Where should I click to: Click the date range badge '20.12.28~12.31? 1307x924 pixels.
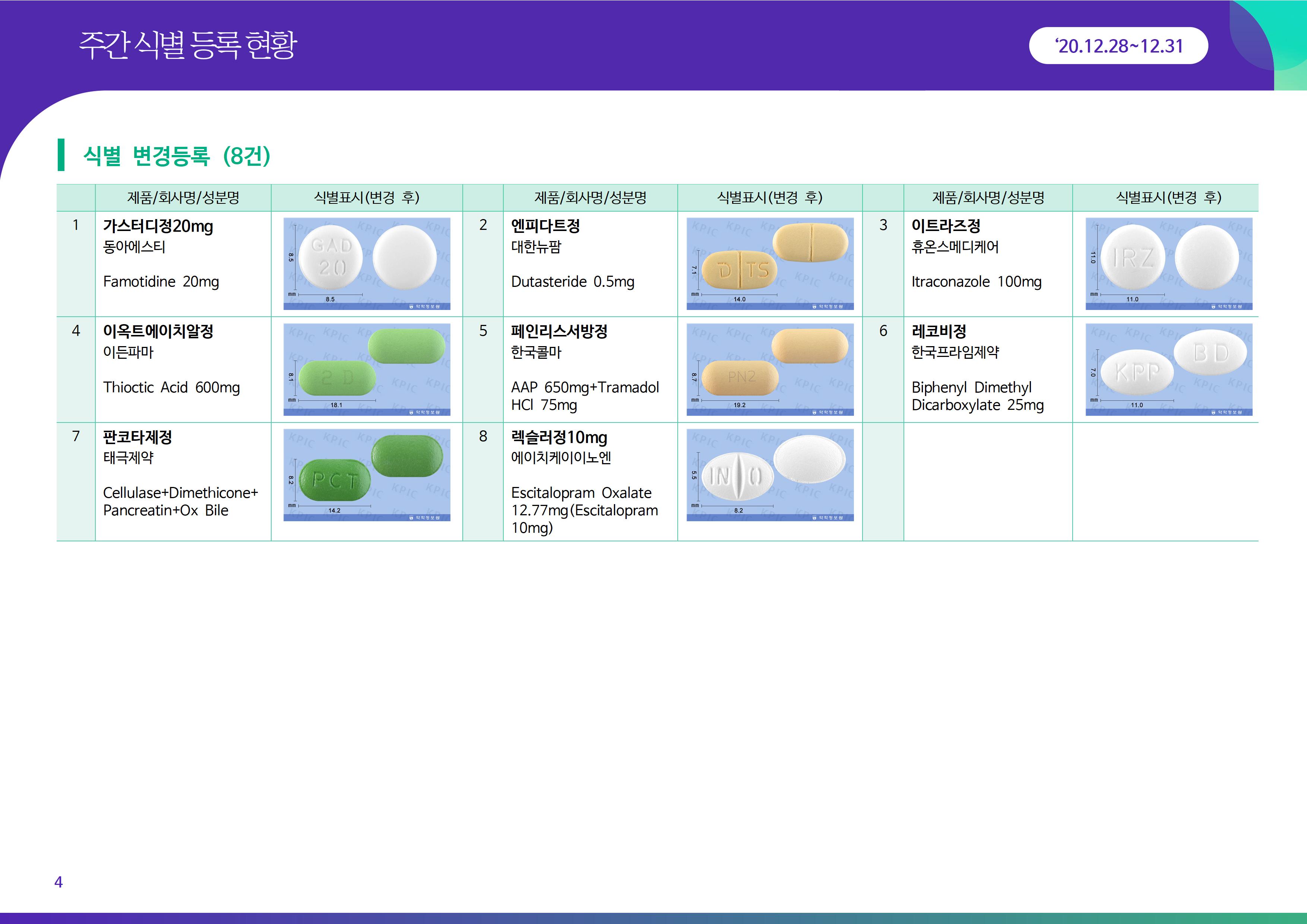(x=1118, y=45)
